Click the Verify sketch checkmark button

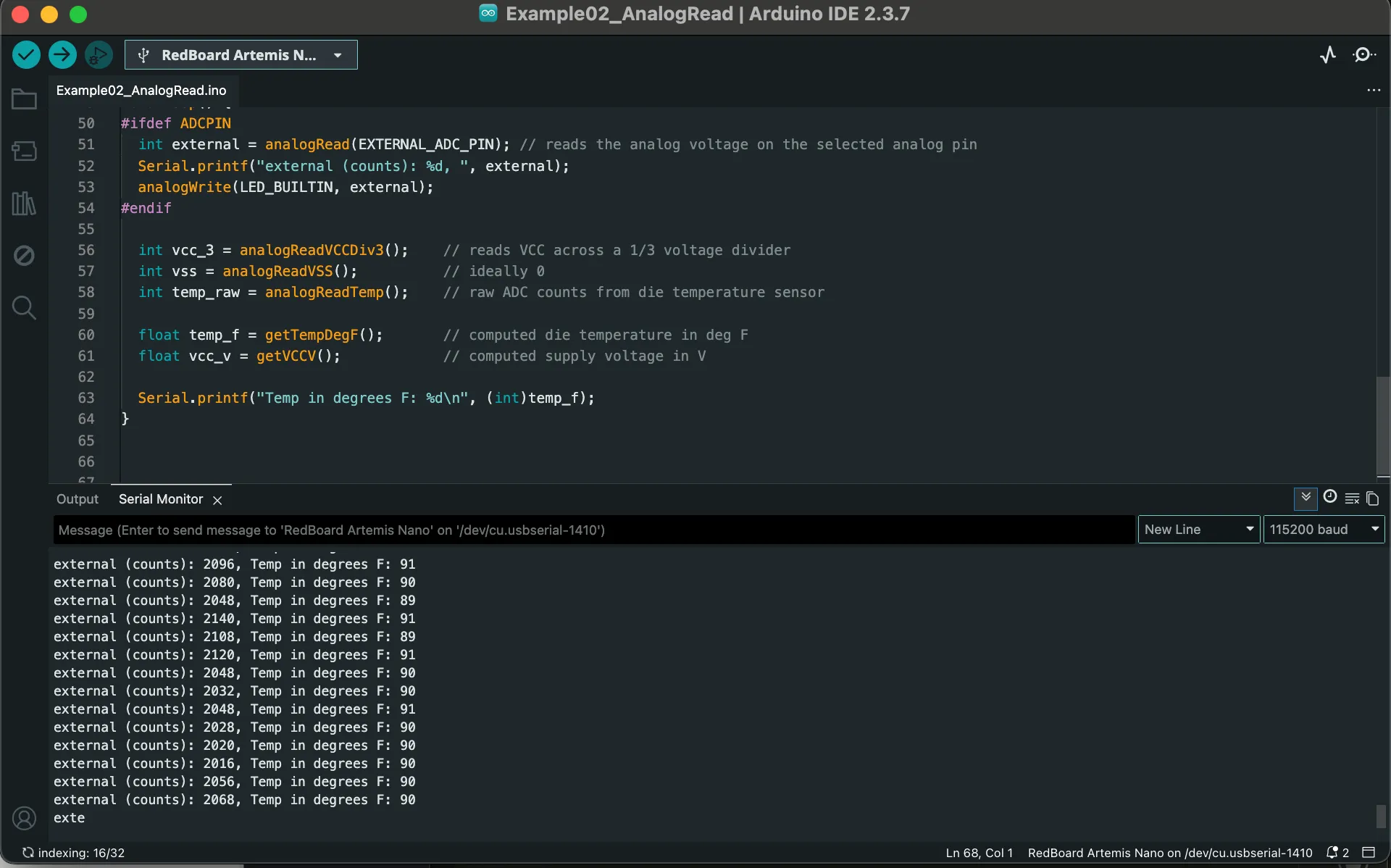[26, 54]
